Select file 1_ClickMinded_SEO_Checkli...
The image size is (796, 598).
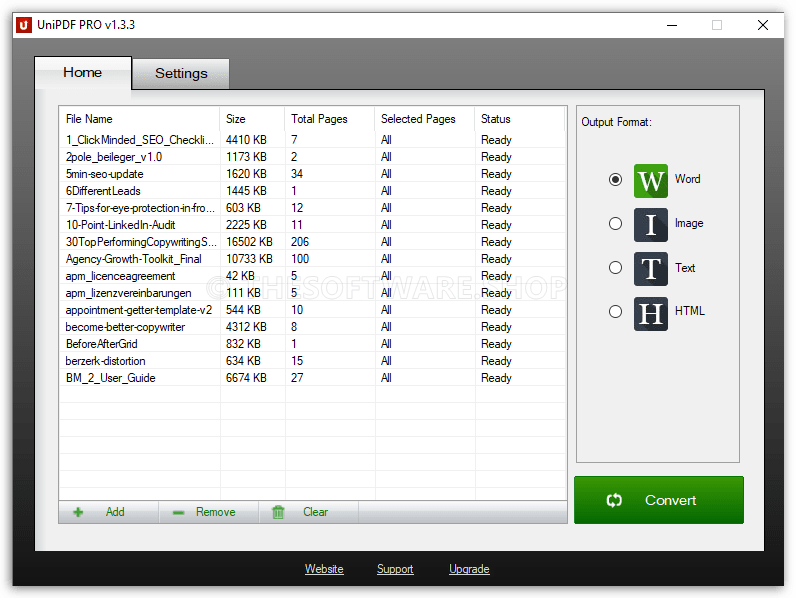[140, 140]
